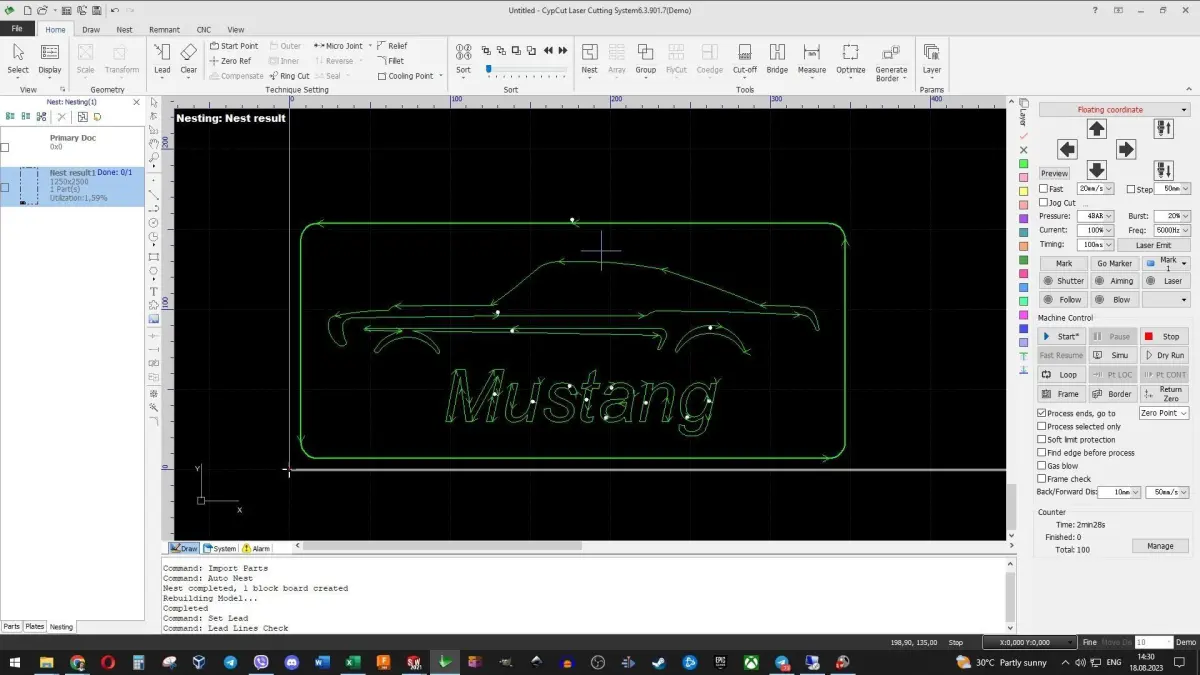This screenshot has height=675, width=1200.
Task: Click the Clear tool icon
Action: pos(189,59)
